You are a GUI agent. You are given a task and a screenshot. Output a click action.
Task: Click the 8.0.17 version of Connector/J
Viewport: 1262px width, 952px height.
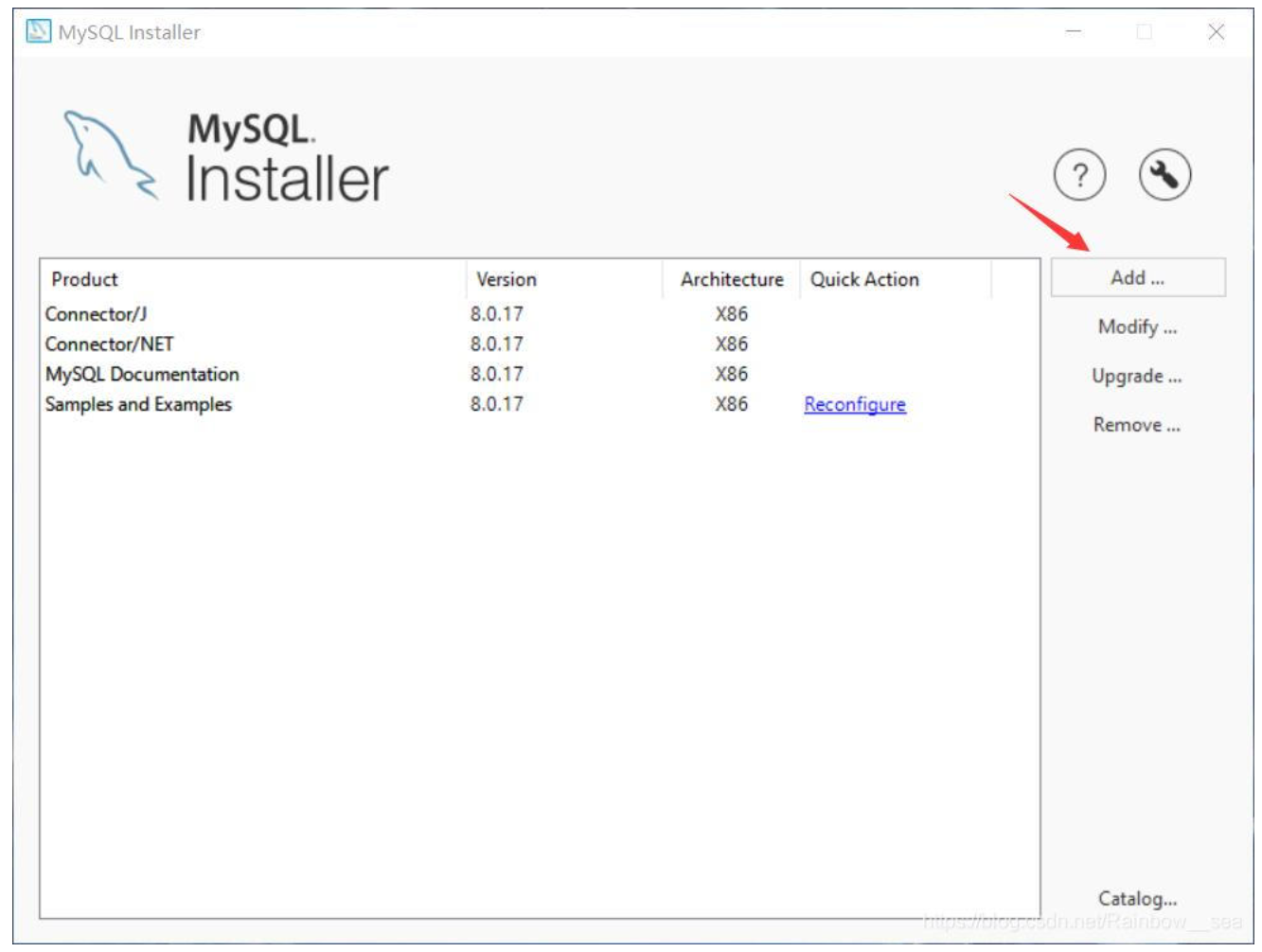tap(497, 314)
